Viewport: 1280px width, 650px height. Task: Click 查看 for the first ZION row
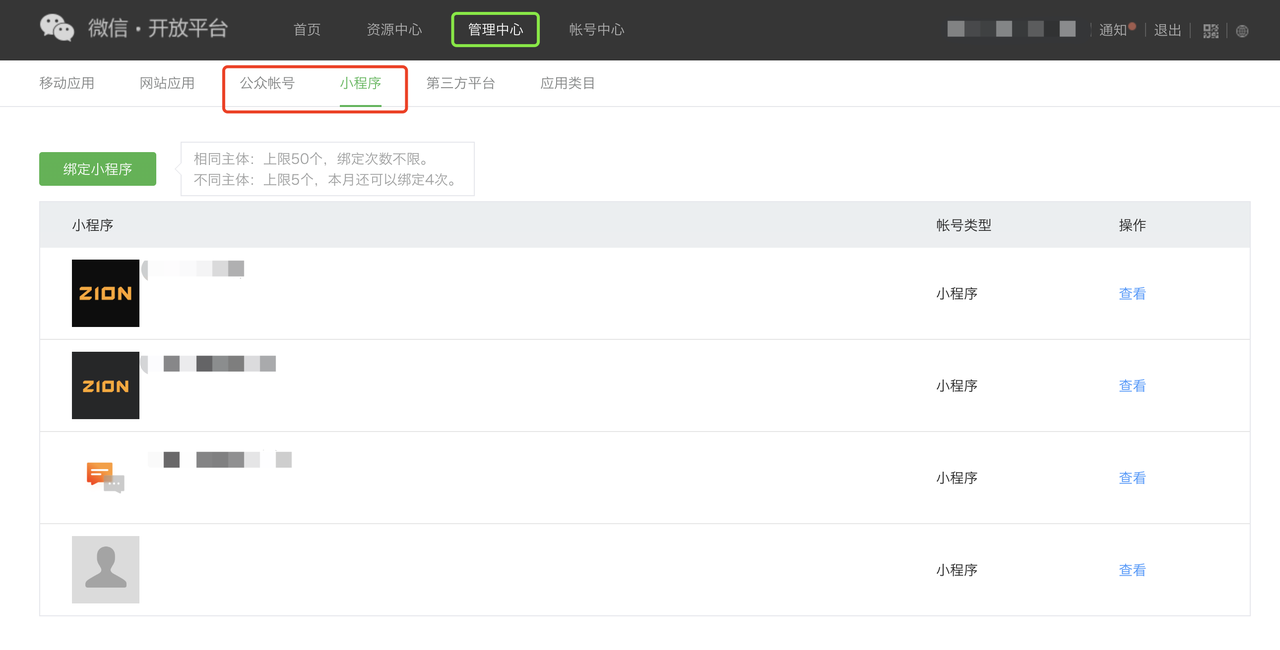coord(1132,294)
